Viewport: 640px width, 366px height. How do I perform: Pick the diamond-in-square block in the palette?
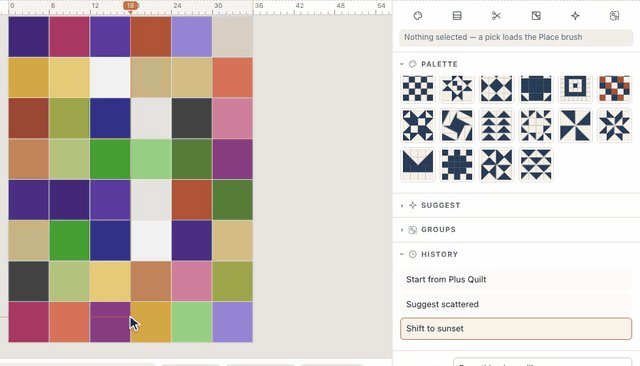pos(496,88)
